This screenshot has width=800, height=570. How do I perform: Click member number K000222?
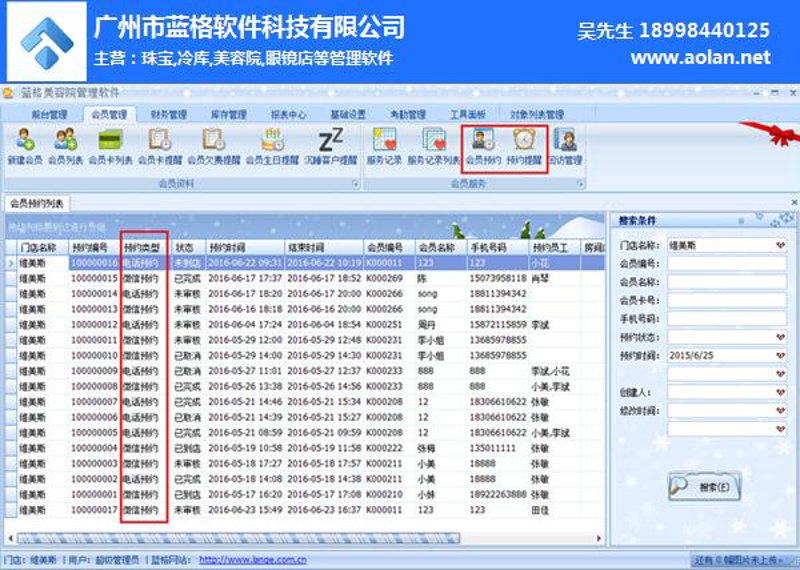coord(384,448)
